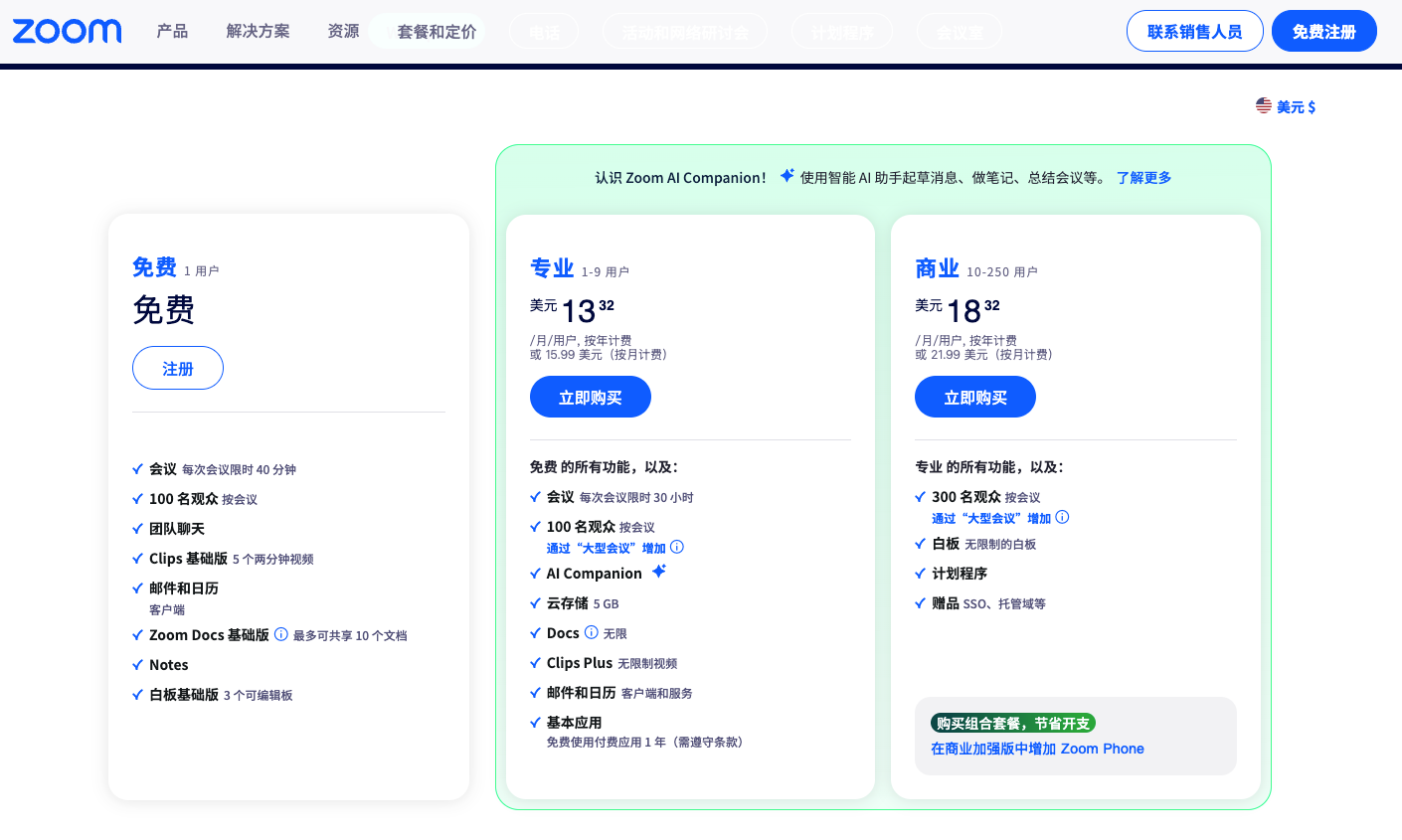Screen dimensions: 1402x840
Task: Click the 免费注册 button
Action: coord(1323,31)
